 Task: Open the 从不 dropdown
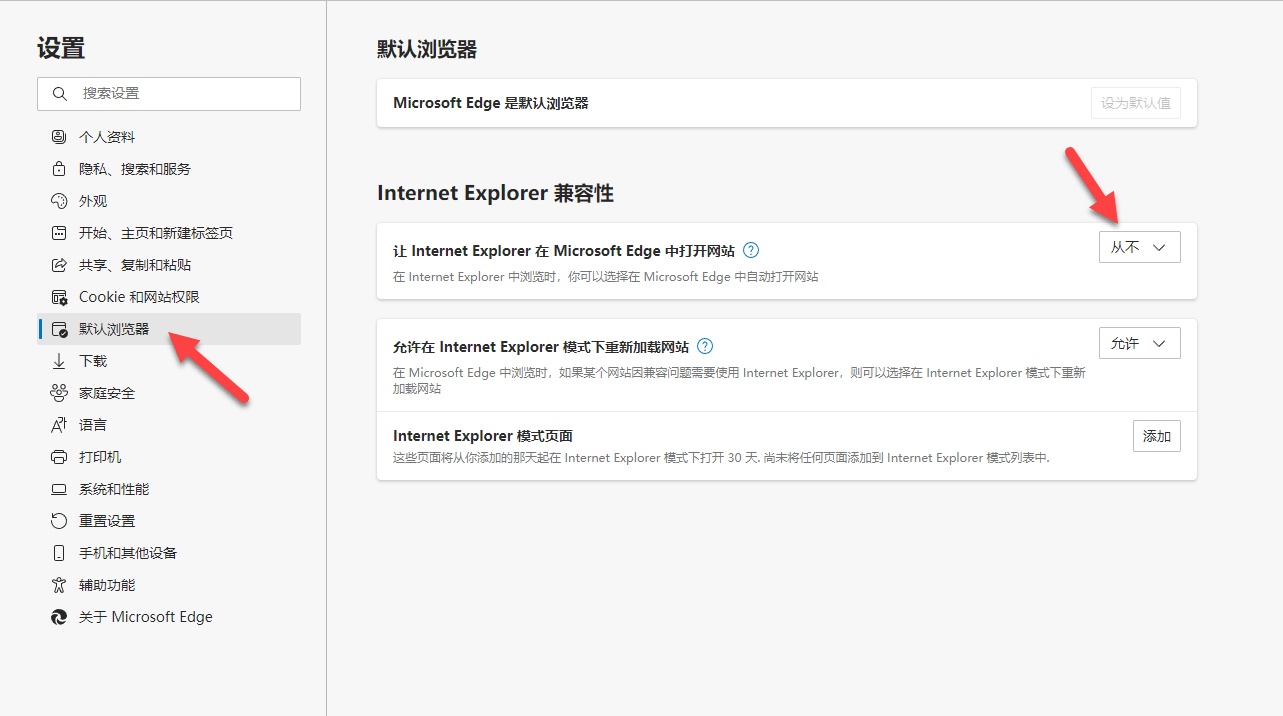click(1139, 247)
